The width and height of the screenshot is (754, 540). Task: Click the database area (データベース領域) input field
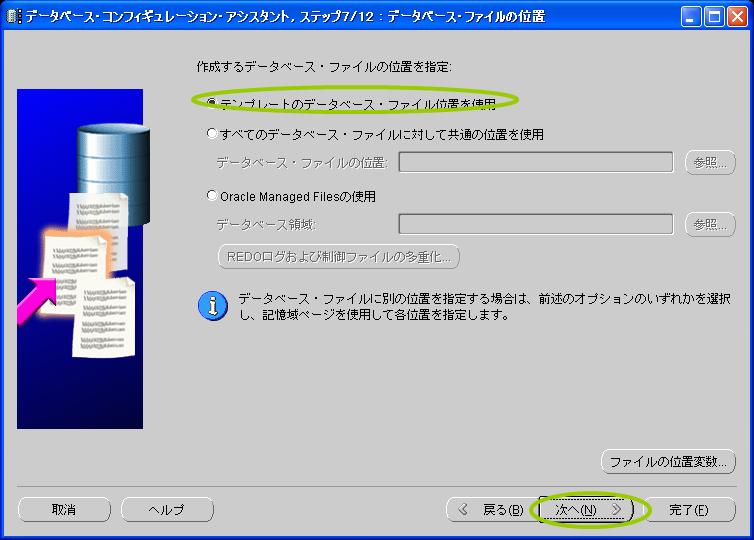[x=536, y=224]
